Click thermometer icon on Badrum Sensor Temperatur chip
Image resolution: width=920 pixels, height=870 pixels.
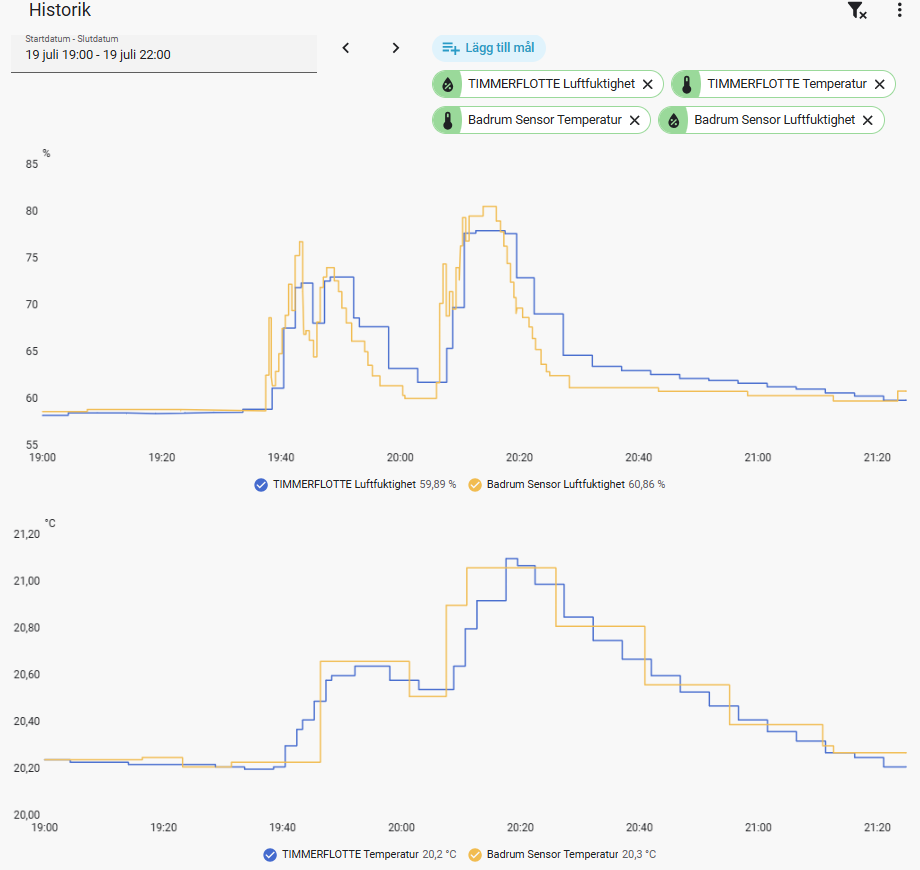[x=448, y=120]
